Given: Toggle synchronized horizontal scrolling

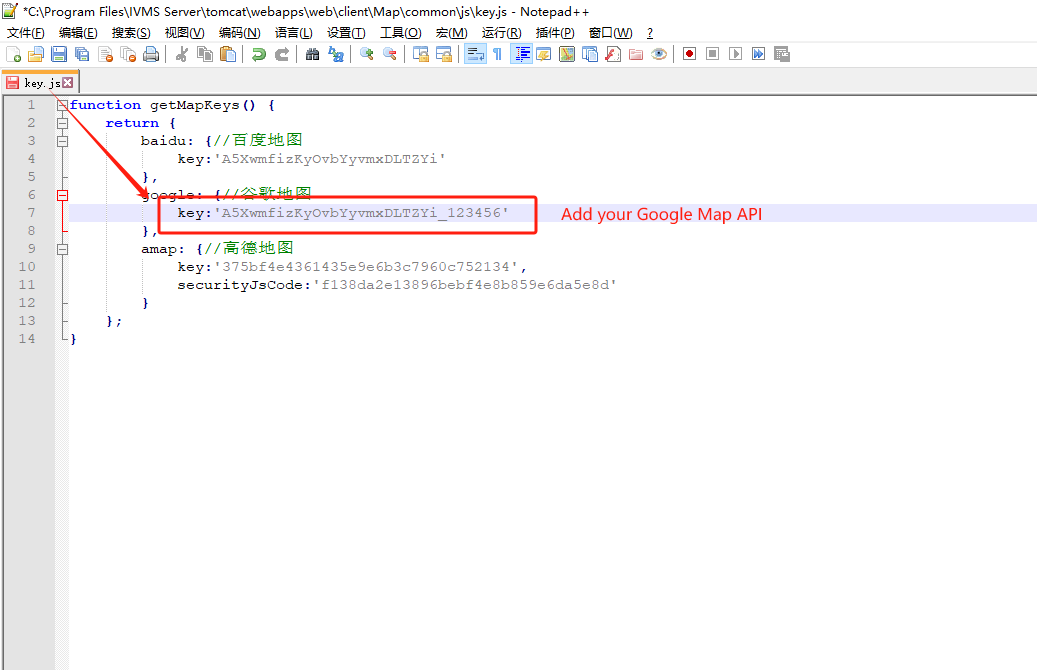Looking at the screenshot, I should pos(444,54).
